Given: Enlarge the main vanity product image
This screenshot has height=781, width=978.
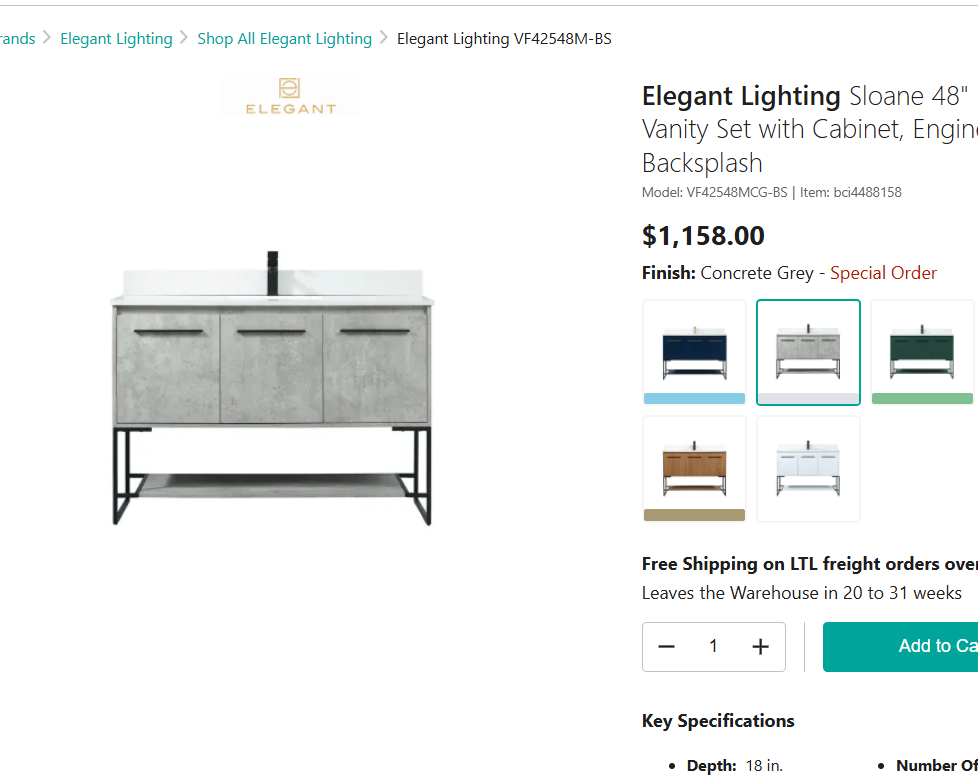Looking at the screenshot, I should click(x=272, y=390).
